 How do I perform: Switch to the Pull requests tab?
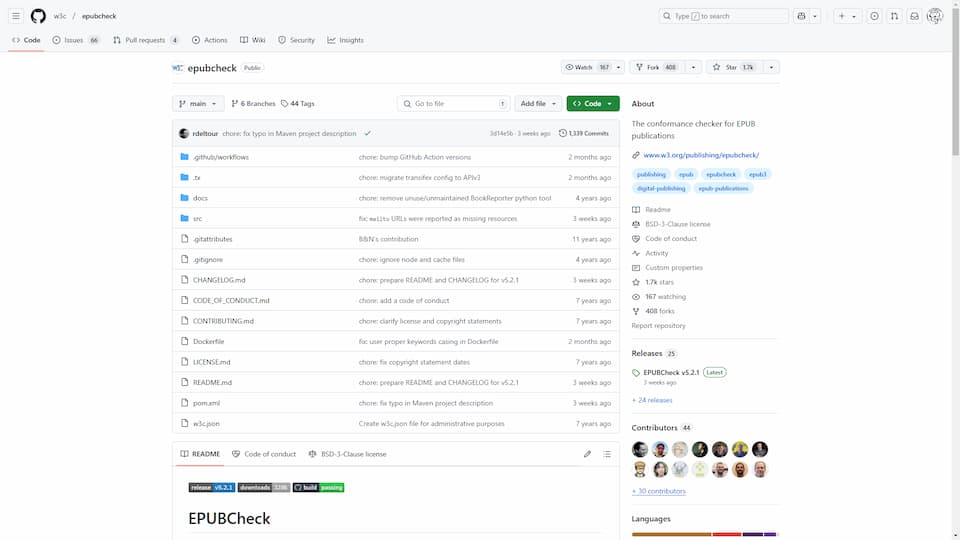[x=146, y=40]
